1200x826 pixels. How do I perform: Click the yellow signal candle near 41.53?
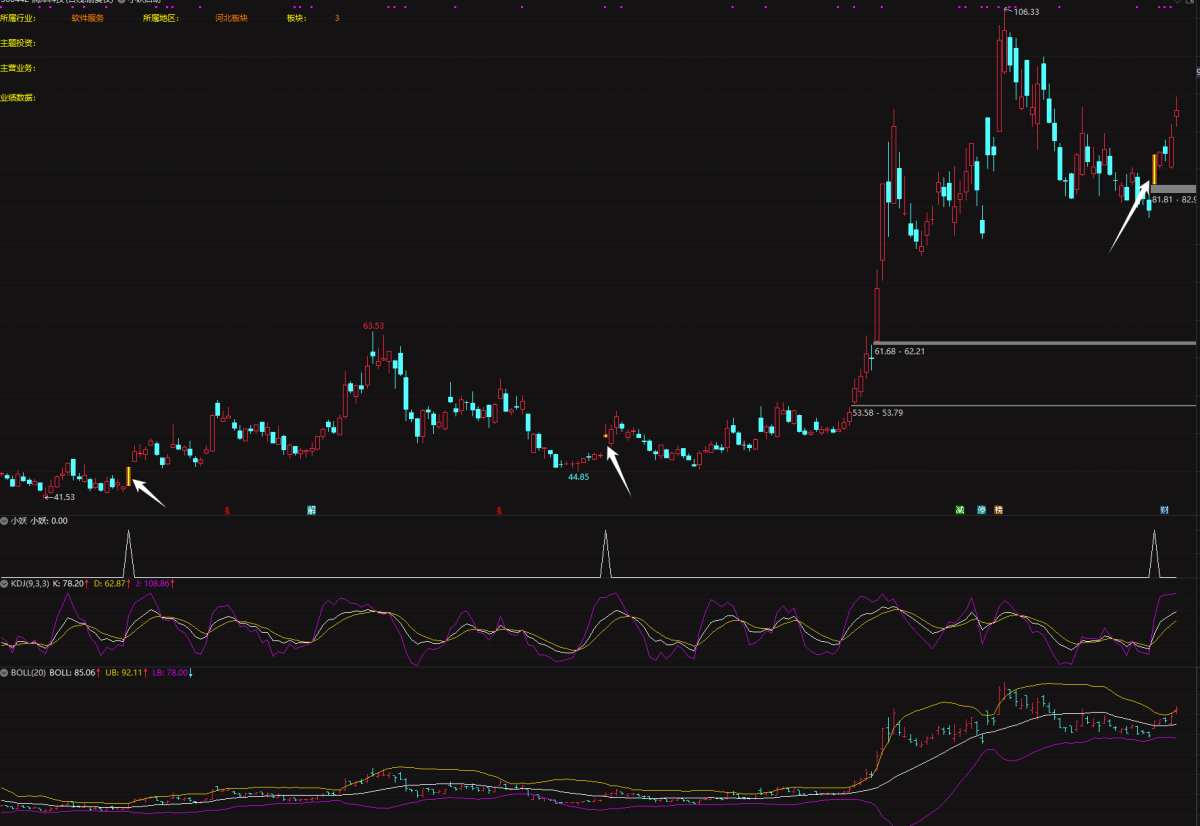coord(128,477)
